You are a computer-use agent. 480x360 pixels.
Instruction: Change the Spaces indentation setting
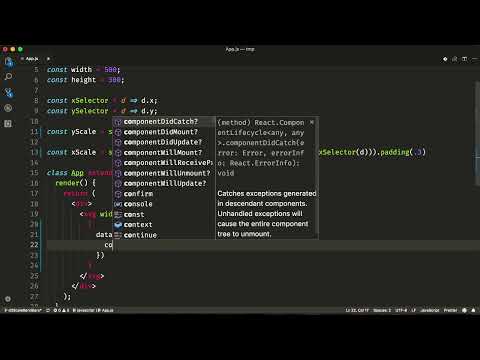[x=382, y=310]
